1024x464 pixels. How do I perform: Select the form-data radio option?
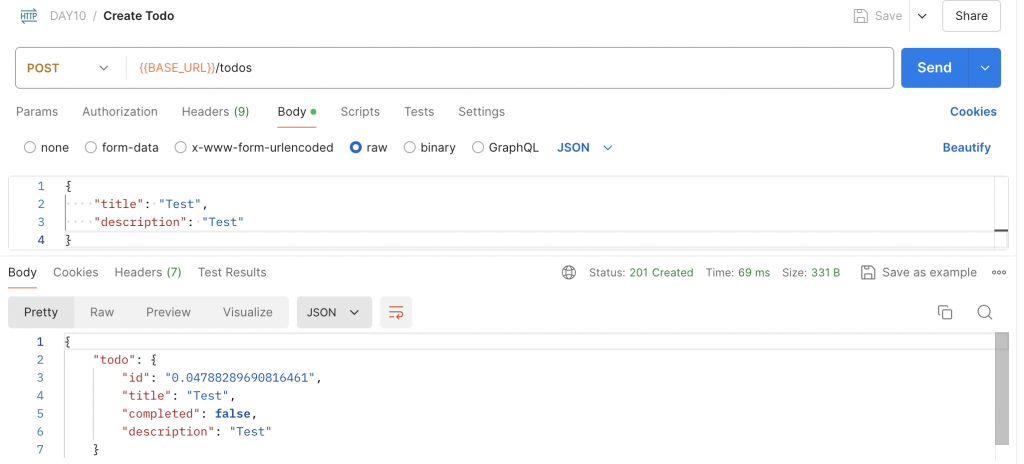(x=91, y=148)
